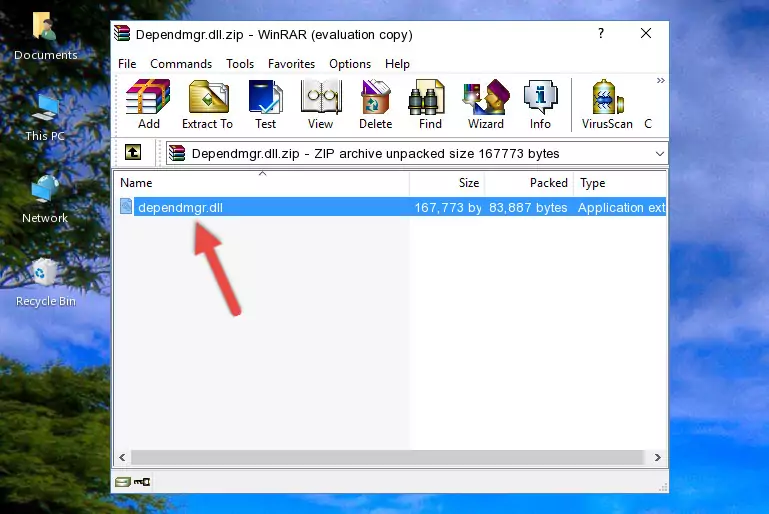Show archive Info

[540, 104]
